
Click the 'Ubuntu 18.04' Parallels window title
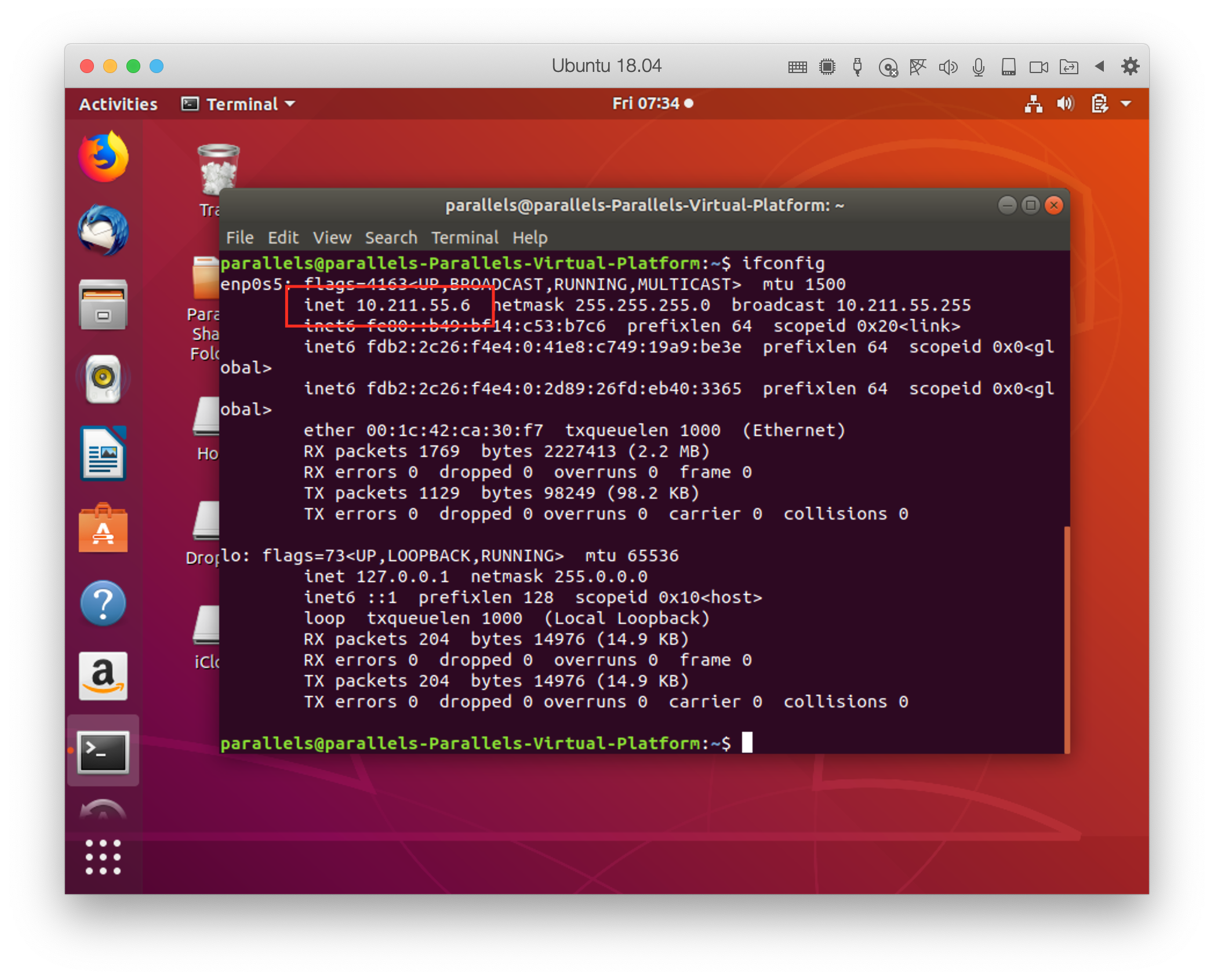[606, 66]
